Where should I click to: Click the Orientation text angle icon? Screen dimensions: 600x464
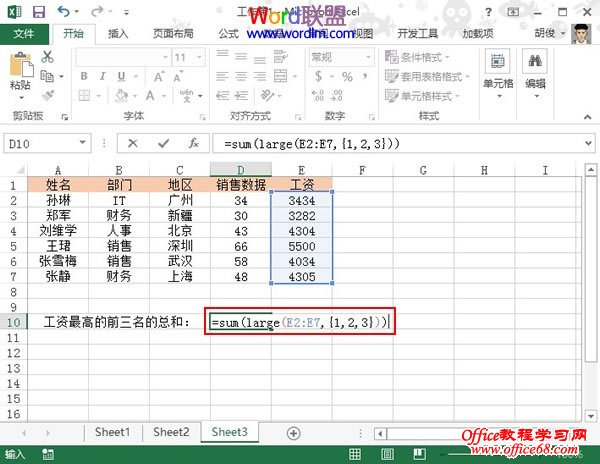[x=267, y=95]
